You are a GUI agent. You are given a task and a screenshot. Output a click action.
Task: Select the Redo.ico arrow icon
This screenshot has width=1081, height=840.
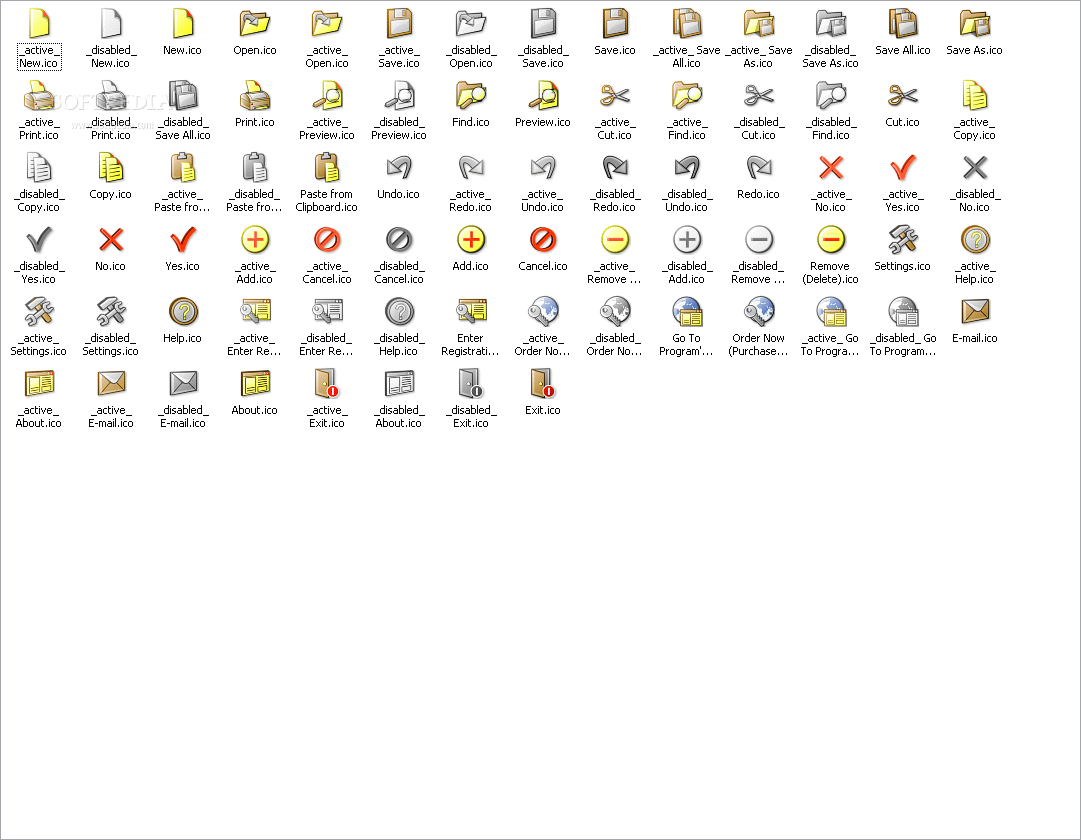(758, 168)
